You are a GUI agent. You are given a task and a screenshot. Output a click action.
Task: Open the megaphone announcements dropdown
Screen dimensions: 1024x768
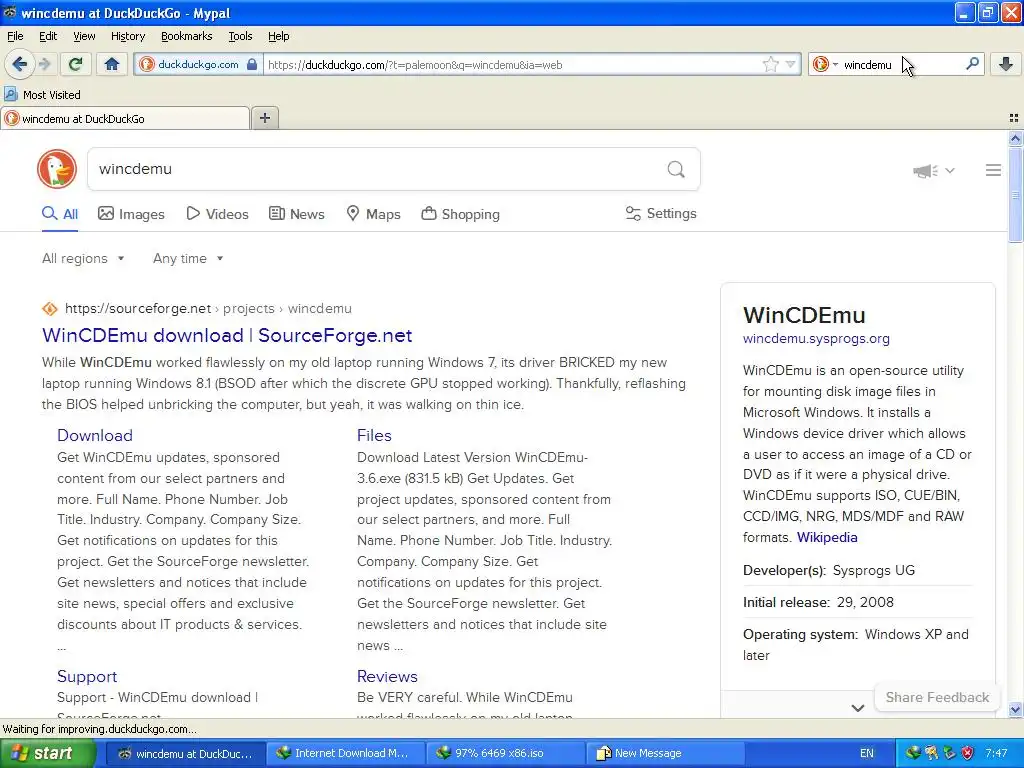934,170
